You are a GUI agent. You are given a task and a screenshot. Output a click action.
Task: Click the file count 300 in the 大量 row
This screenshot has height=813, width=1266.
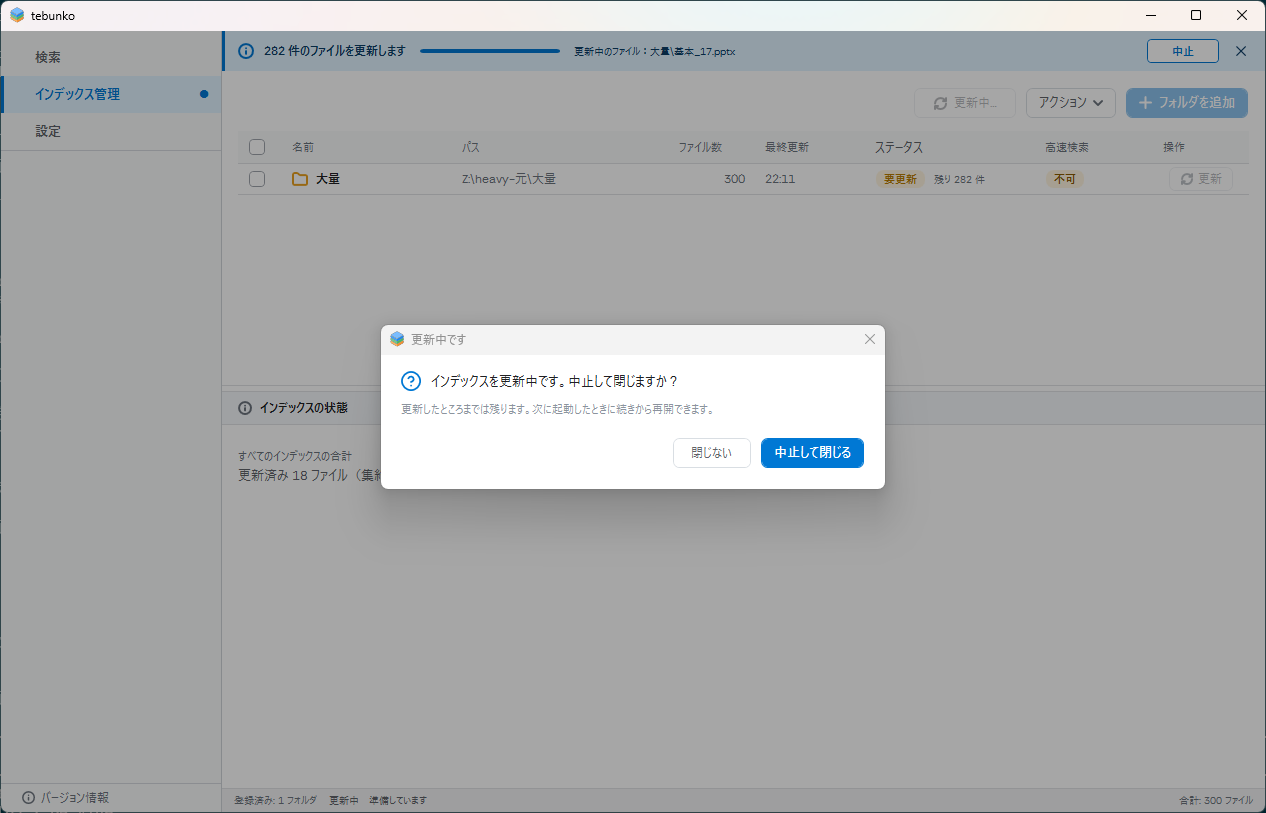(734, 179)
